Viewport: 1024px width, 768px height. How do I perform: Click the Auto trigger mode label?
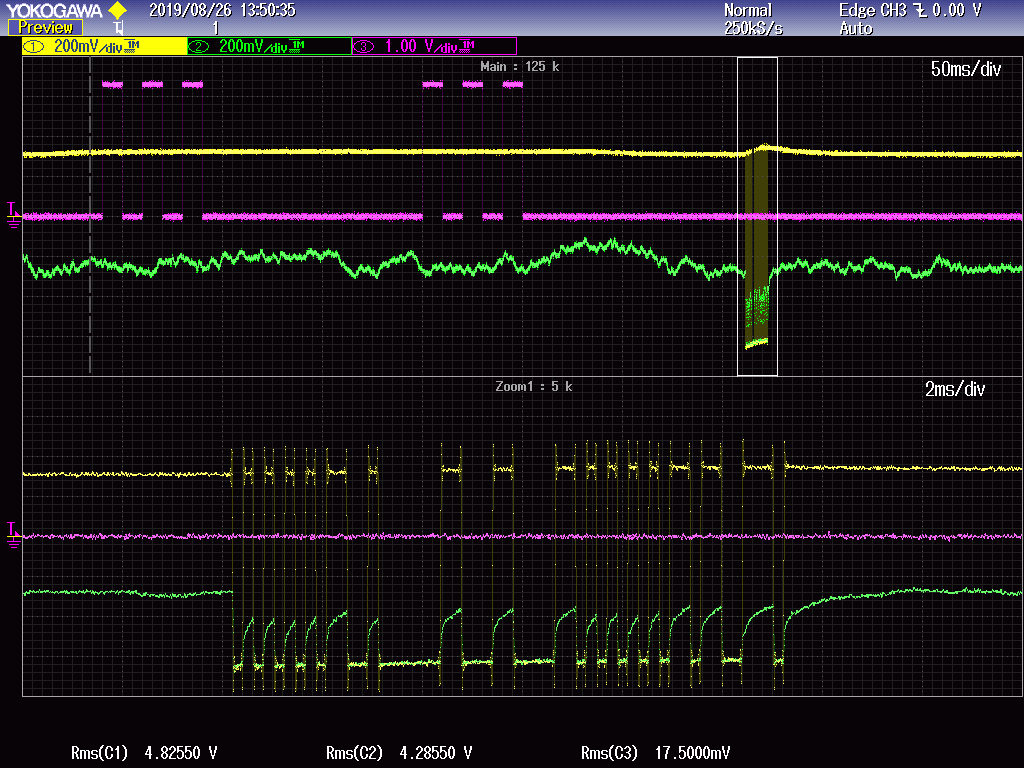tap(856, 28)
